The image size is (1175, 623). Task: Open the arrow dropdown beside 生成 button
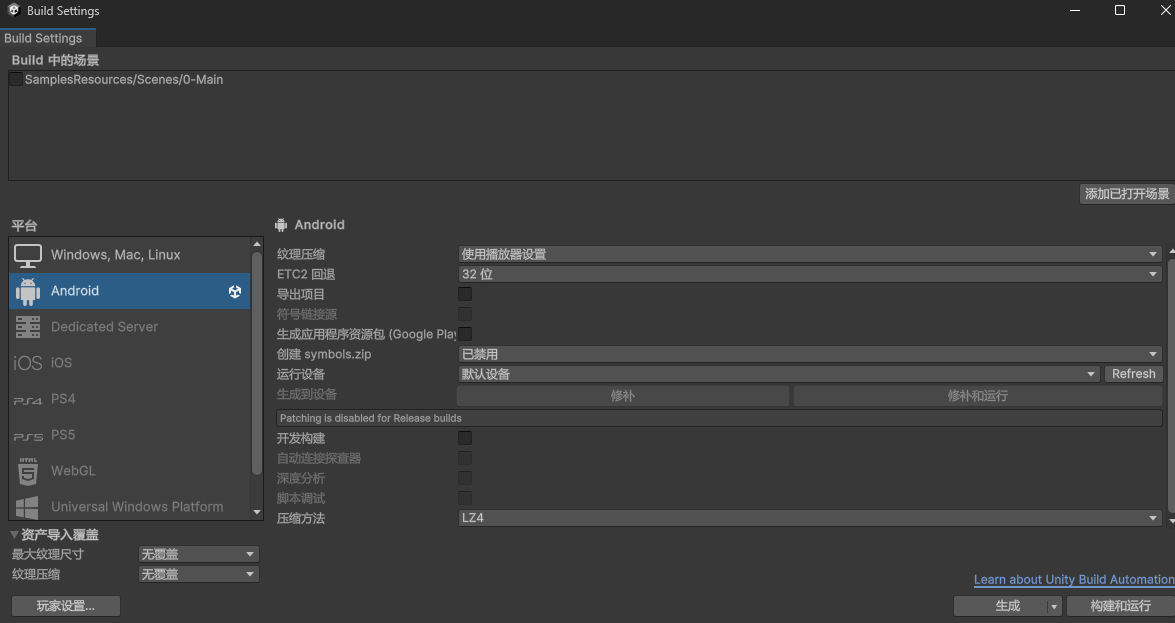click(1054, 606)
